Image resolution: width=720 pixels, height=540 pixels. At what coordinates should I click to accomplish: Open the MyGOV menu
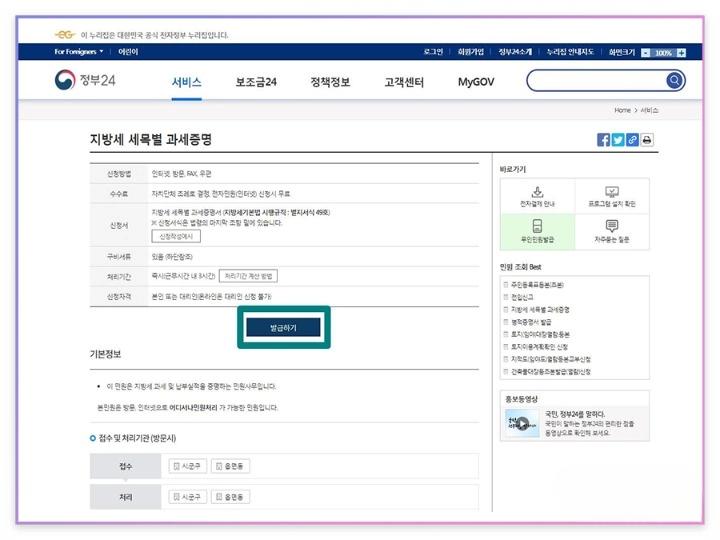[476, 82]
